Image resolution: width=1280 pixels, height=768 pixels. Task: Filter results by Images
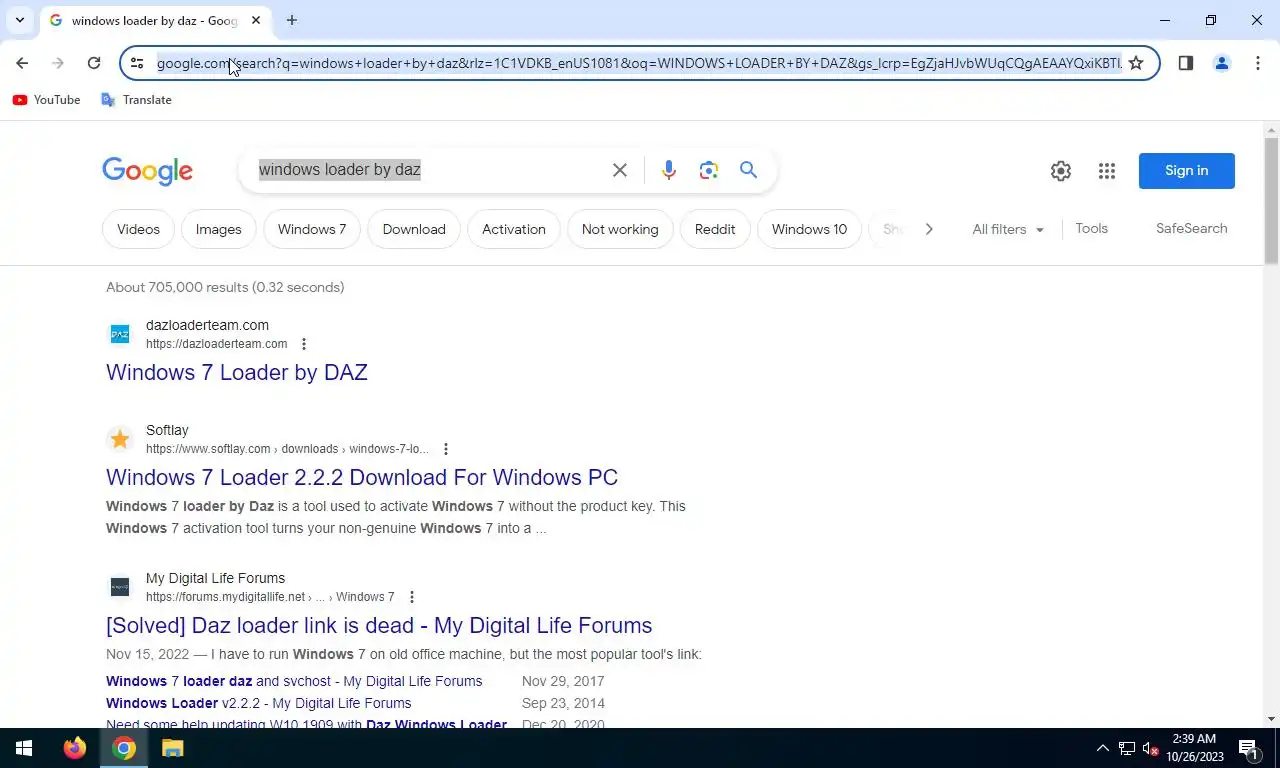(x=219, y=229)
